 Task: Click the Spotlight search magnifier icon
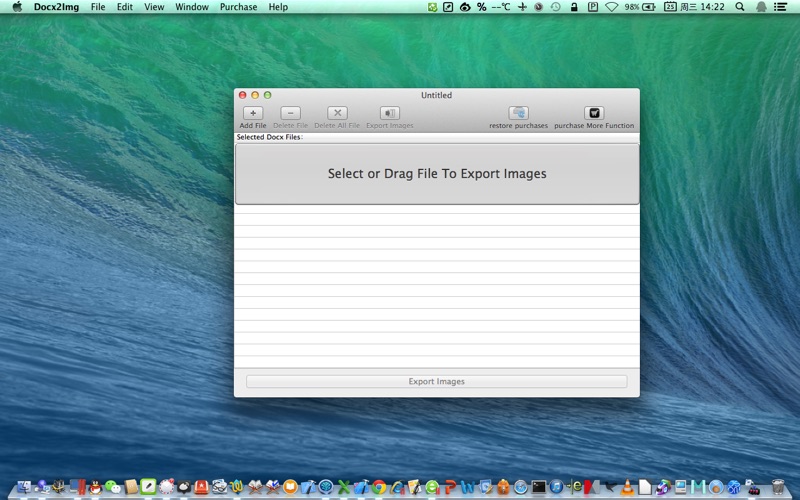pyautogui.click(x=739, y=7)
